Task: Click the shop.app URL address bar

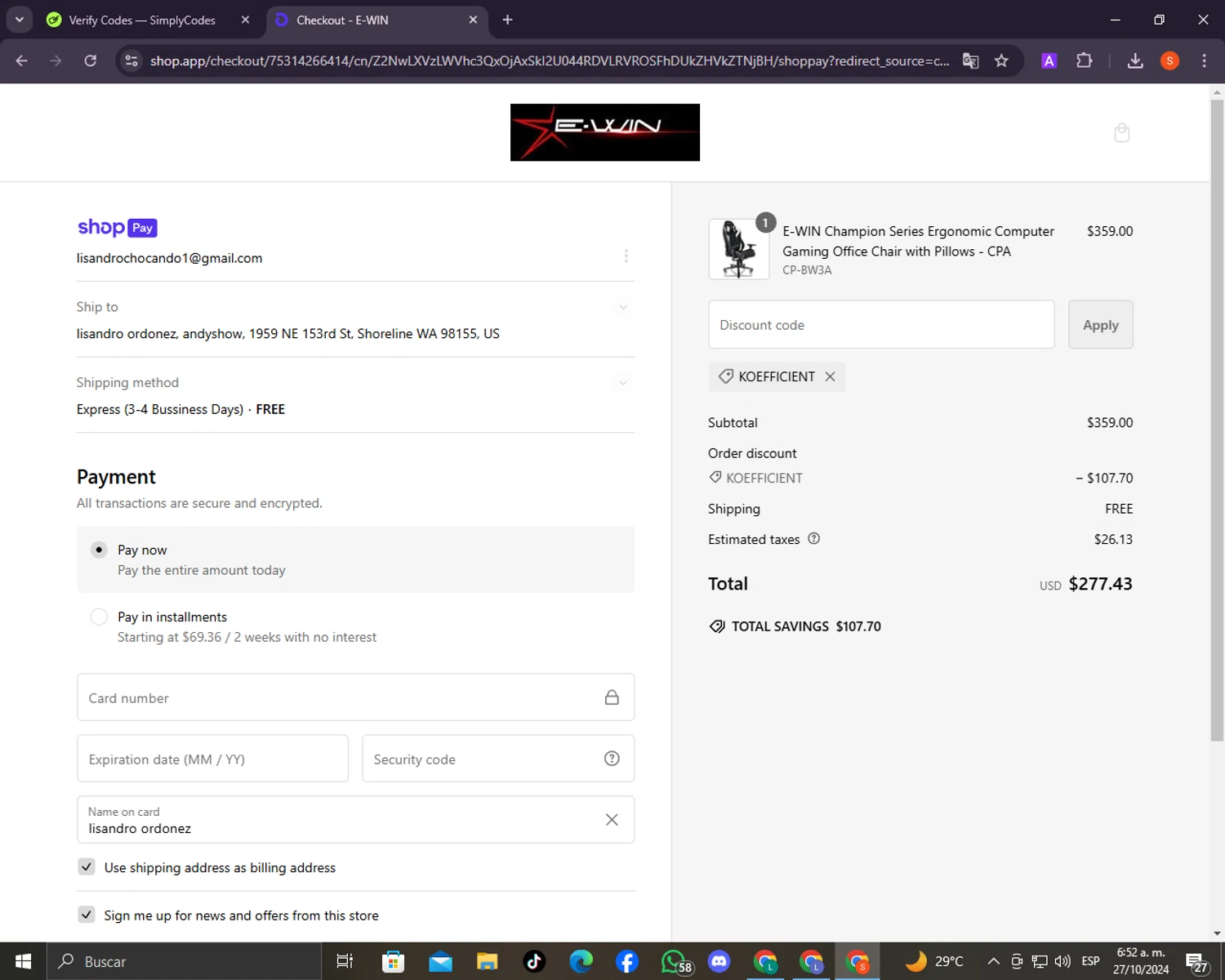Action: 549,60
